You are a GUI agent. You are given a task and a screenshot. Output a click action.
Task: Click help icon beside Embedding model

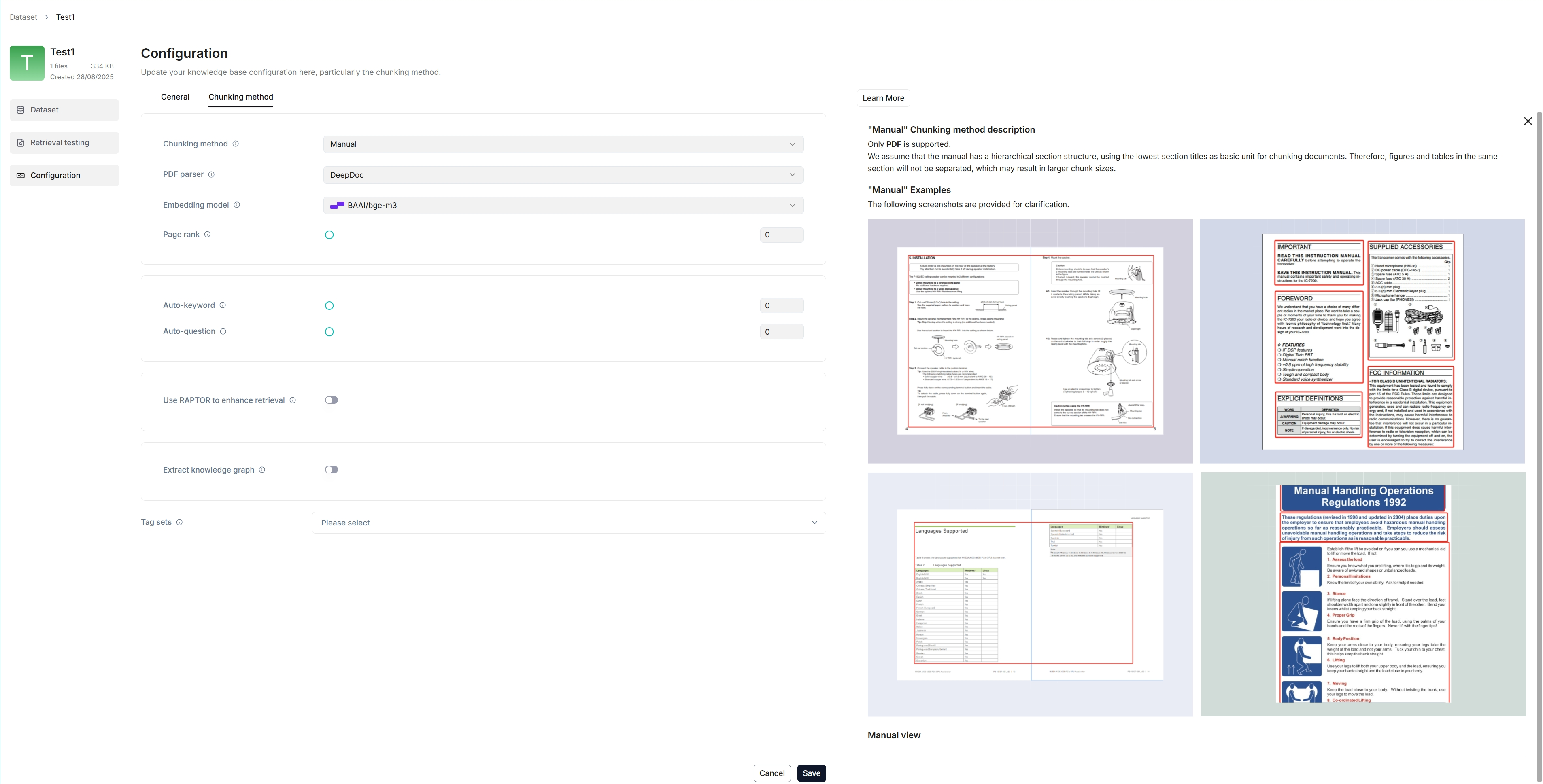tap(237, 205)
